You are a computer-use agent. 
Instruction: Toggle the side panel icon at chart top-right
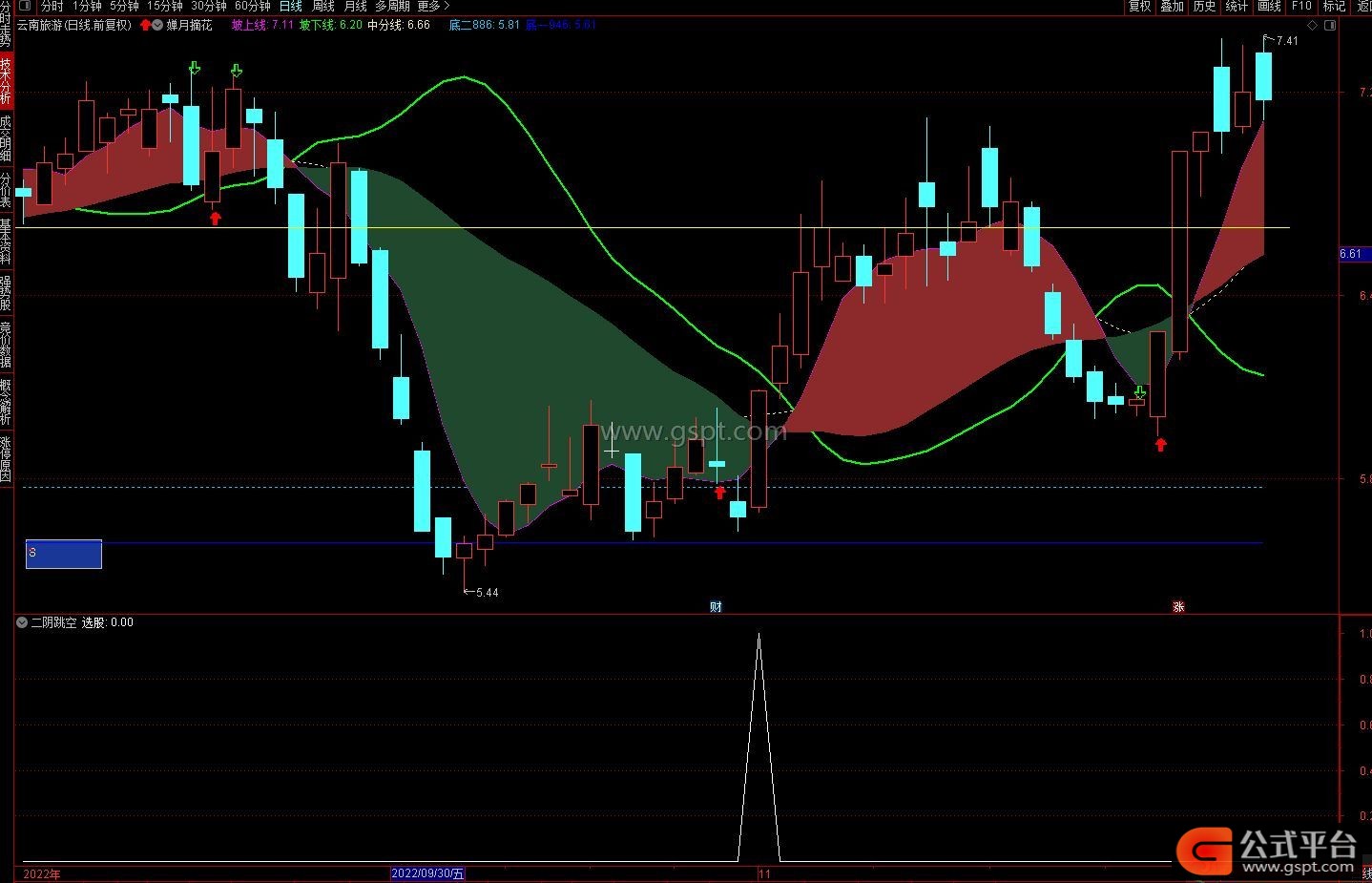click(1332, 25)
